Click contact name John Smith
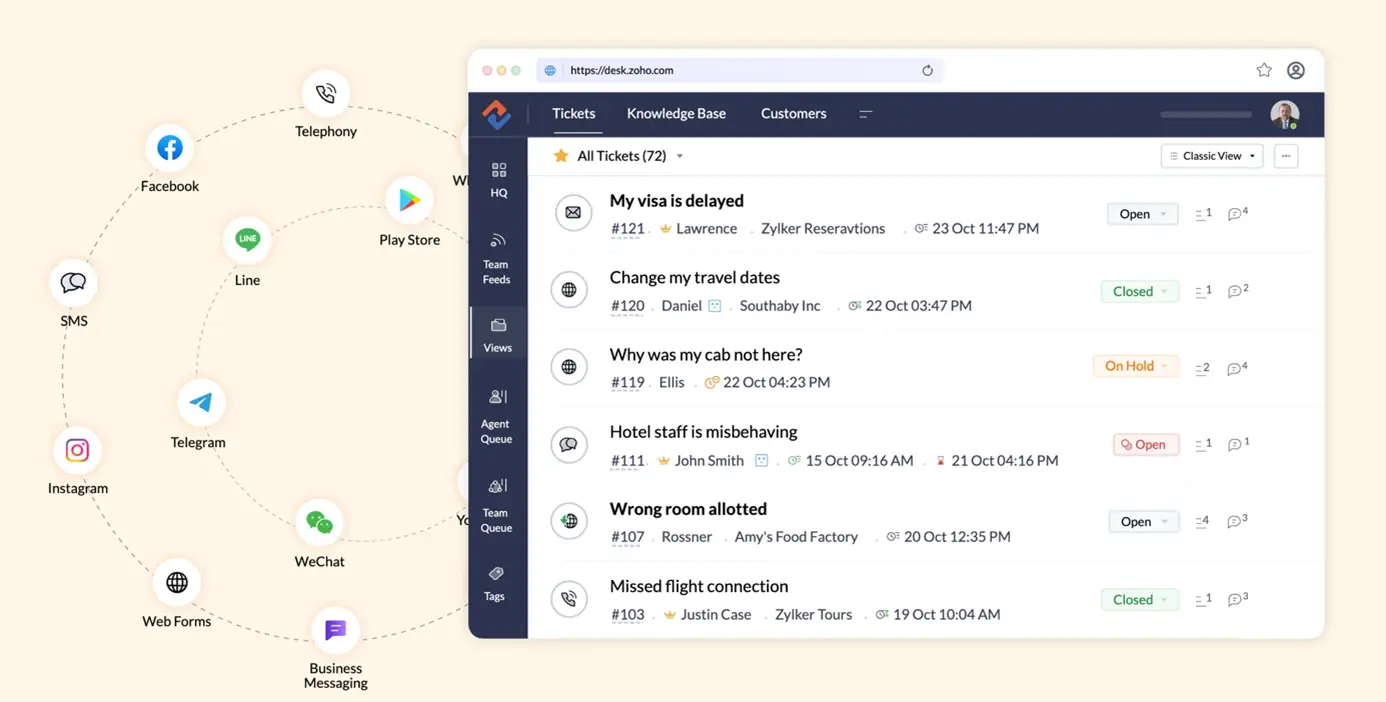This screenshot has width=1386, height=702. tap(709, 460)
